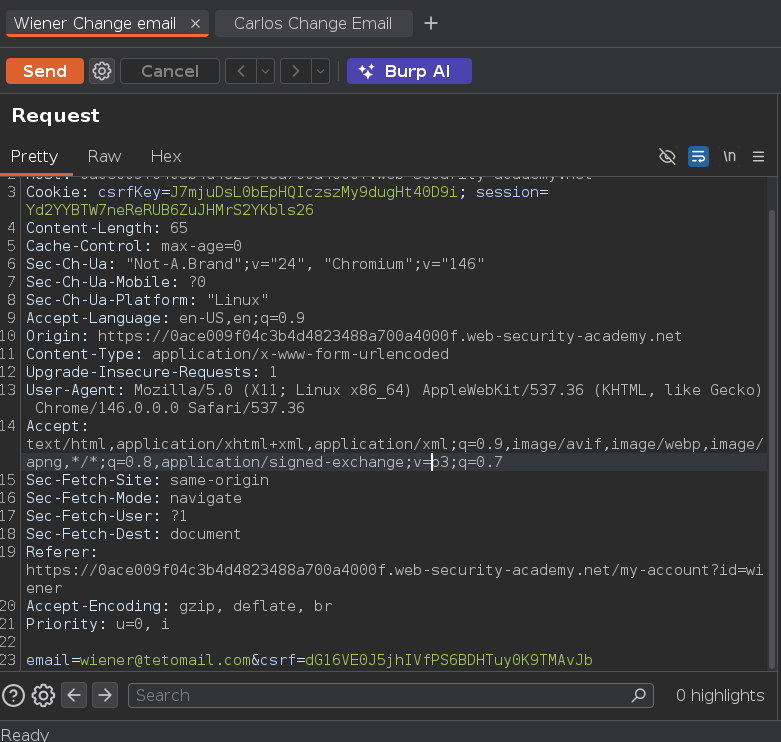Click the session cookie value Yd2YYBTW7neReRUB6ZuJHMrS2YKbls26
Screen dimensions: 781x742
pyautogui.click(x=170, y=210)
